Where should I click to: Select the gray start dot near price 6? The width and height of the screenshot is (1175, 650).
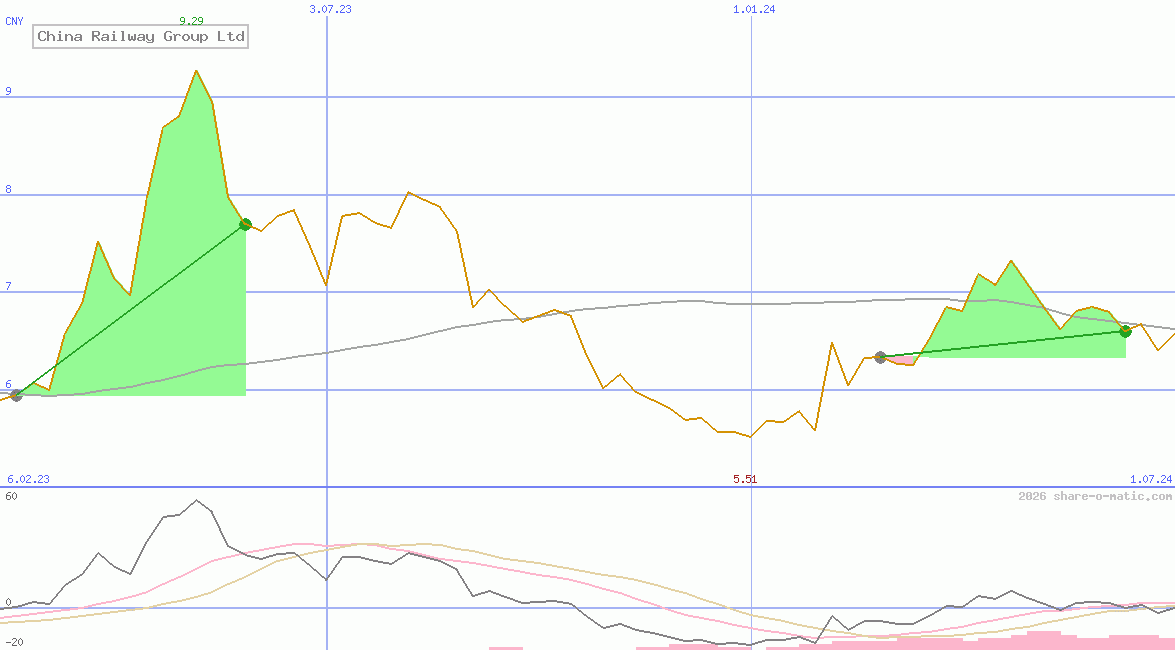point(16,395)
